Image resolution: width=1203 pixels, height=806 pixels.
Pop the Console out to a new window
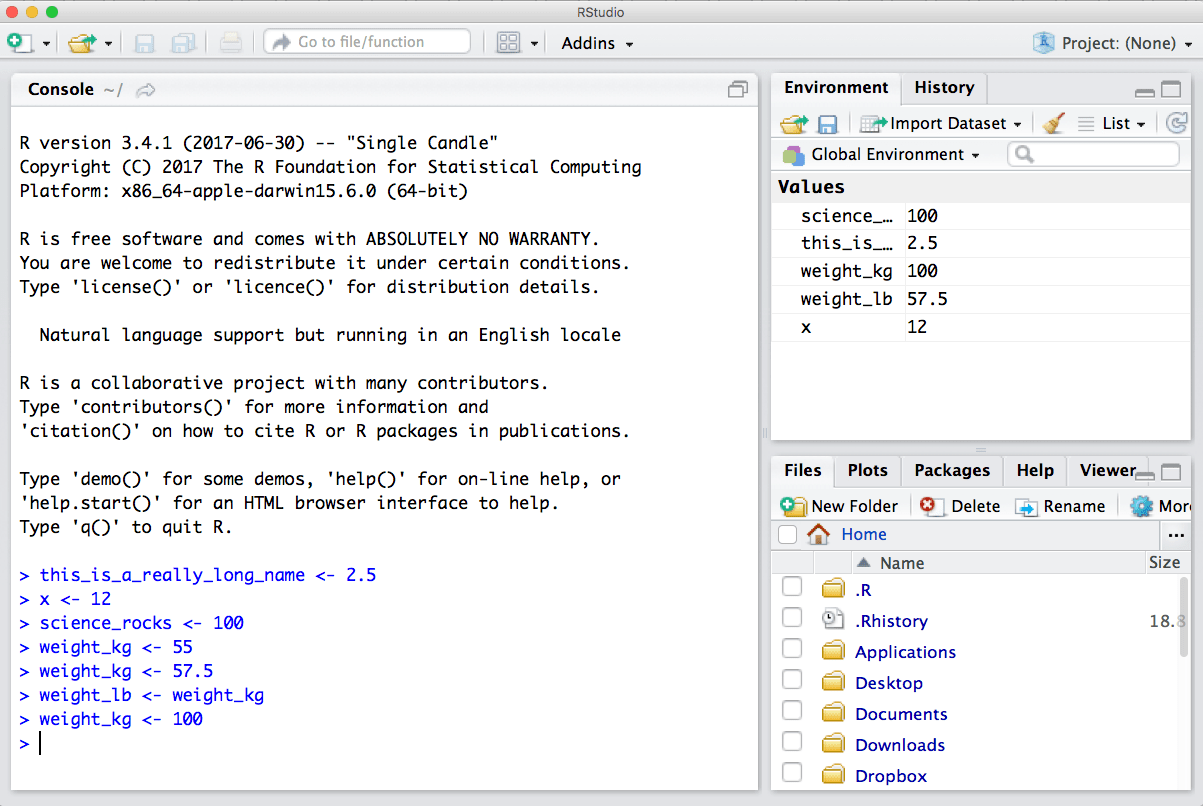tap(737, 89)
